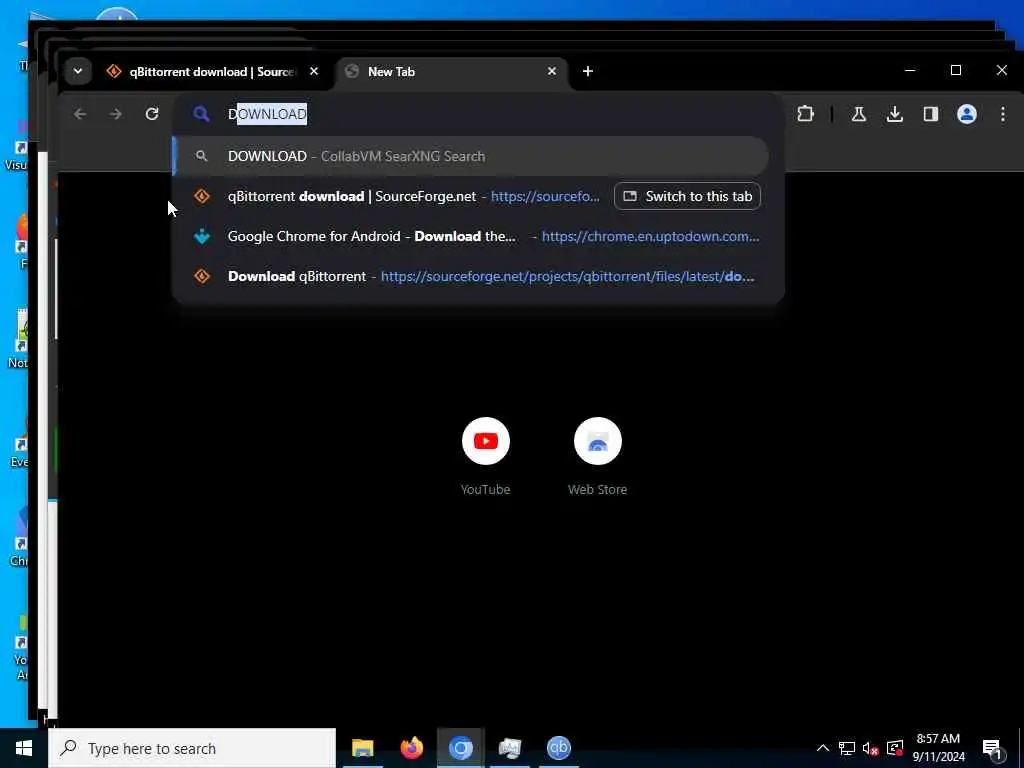The width and height of the screenshot is (1024, 768).
Task: Click the search magnifier icon in omnibox
Action: point(201,114)
